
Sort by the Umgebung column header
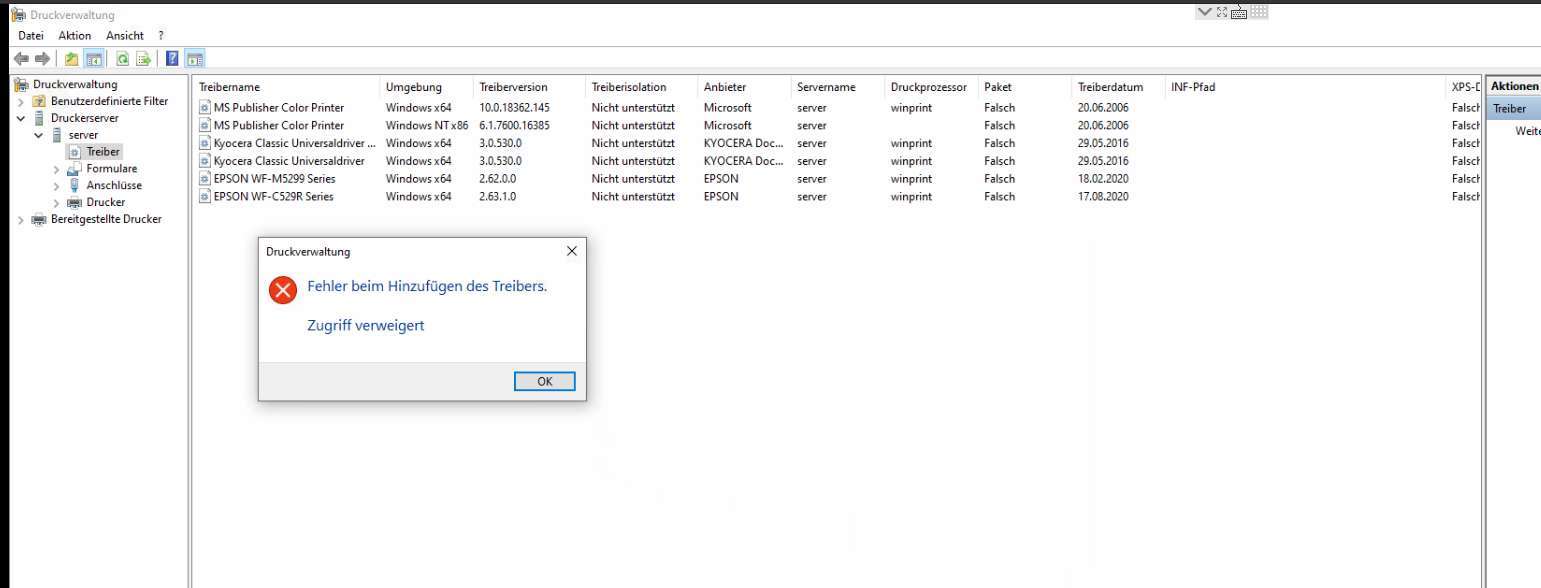pyautogui.click(x=427, y=87)
